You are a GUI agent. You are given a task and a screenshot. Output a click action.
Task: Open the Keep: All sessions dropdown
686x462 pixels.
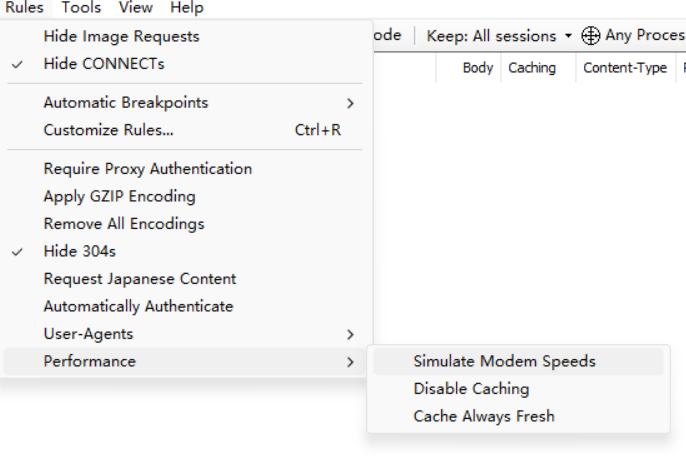pos(499,35)
